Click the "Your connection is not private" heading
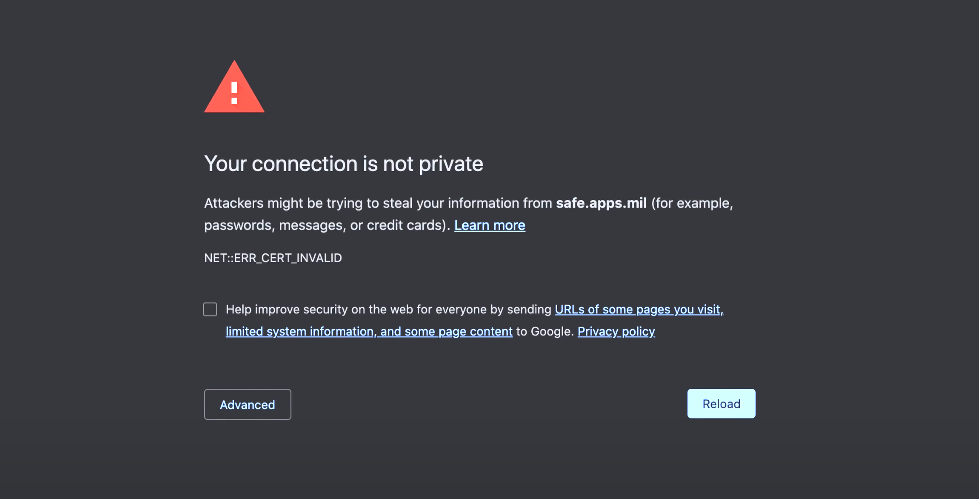 click(x=344, y=164)
